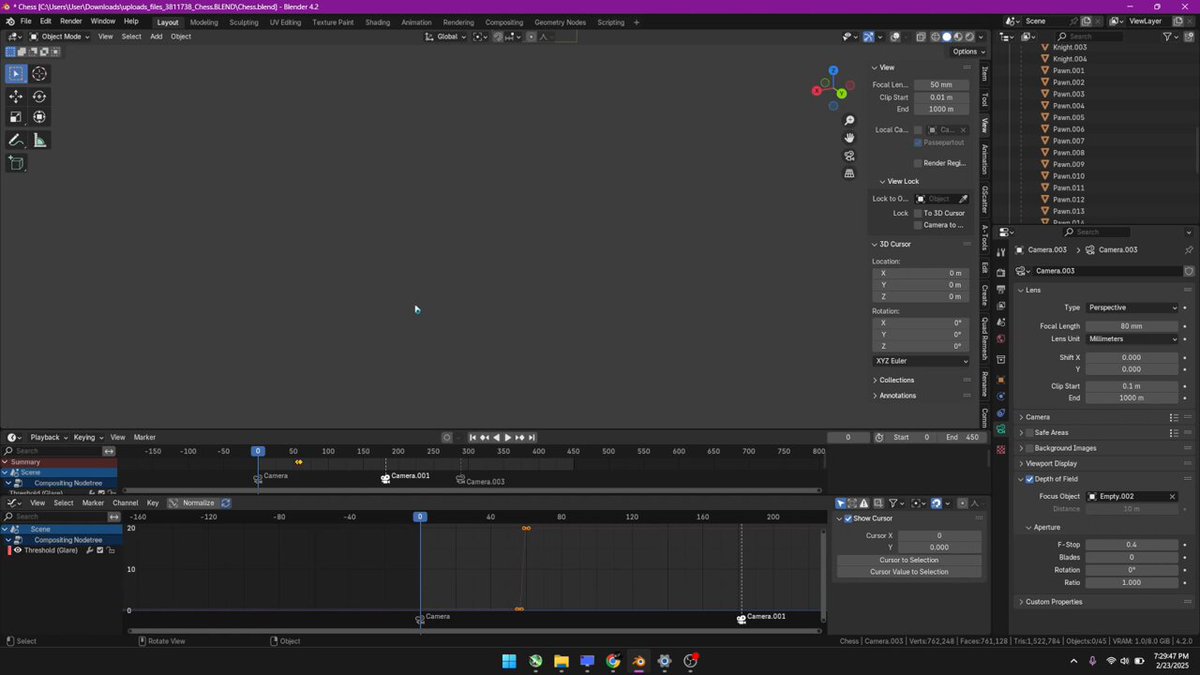1200x675 pixels.
Task: Open the Object Data camera properties tab
Action: (1001, 429)
